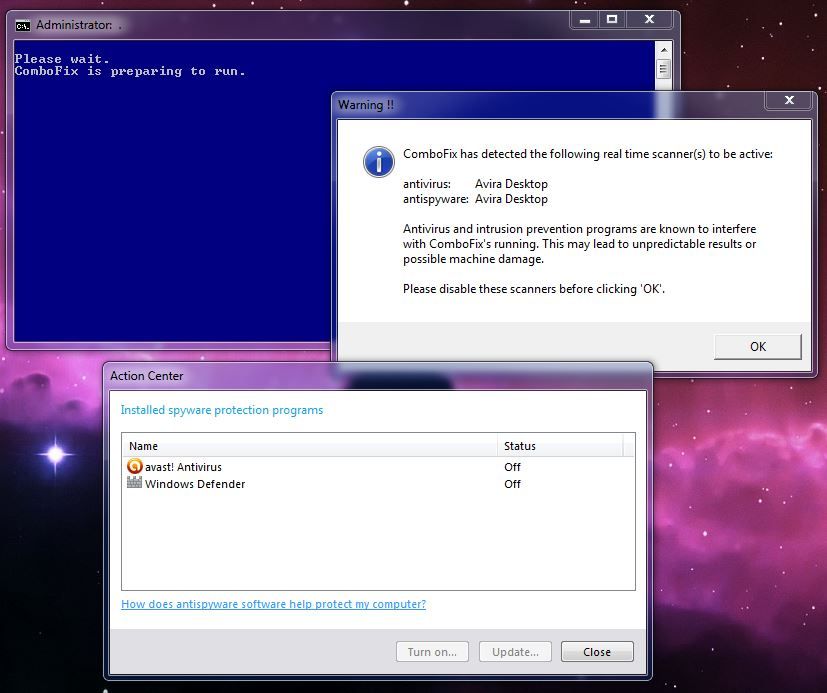Viewport: 827px width, 693px height.
Task: Maximize the Administrator console window
Action: [x=612, y=20]
